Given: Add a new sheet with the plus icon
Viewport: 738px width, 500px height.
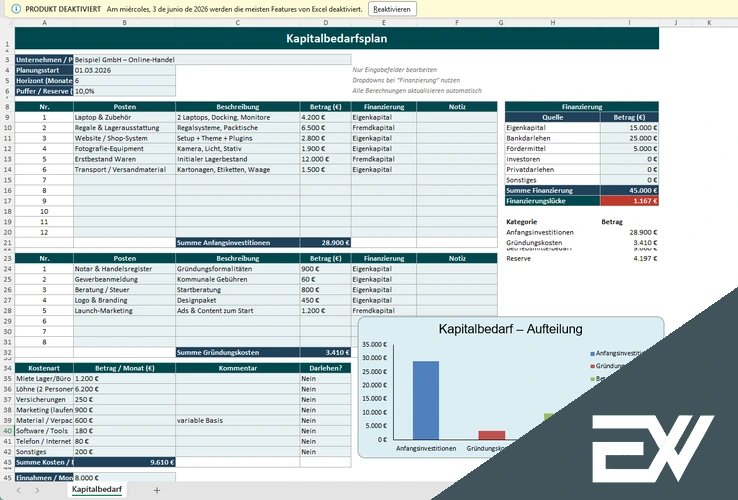Looking at the screenshot, I should 157,490.
